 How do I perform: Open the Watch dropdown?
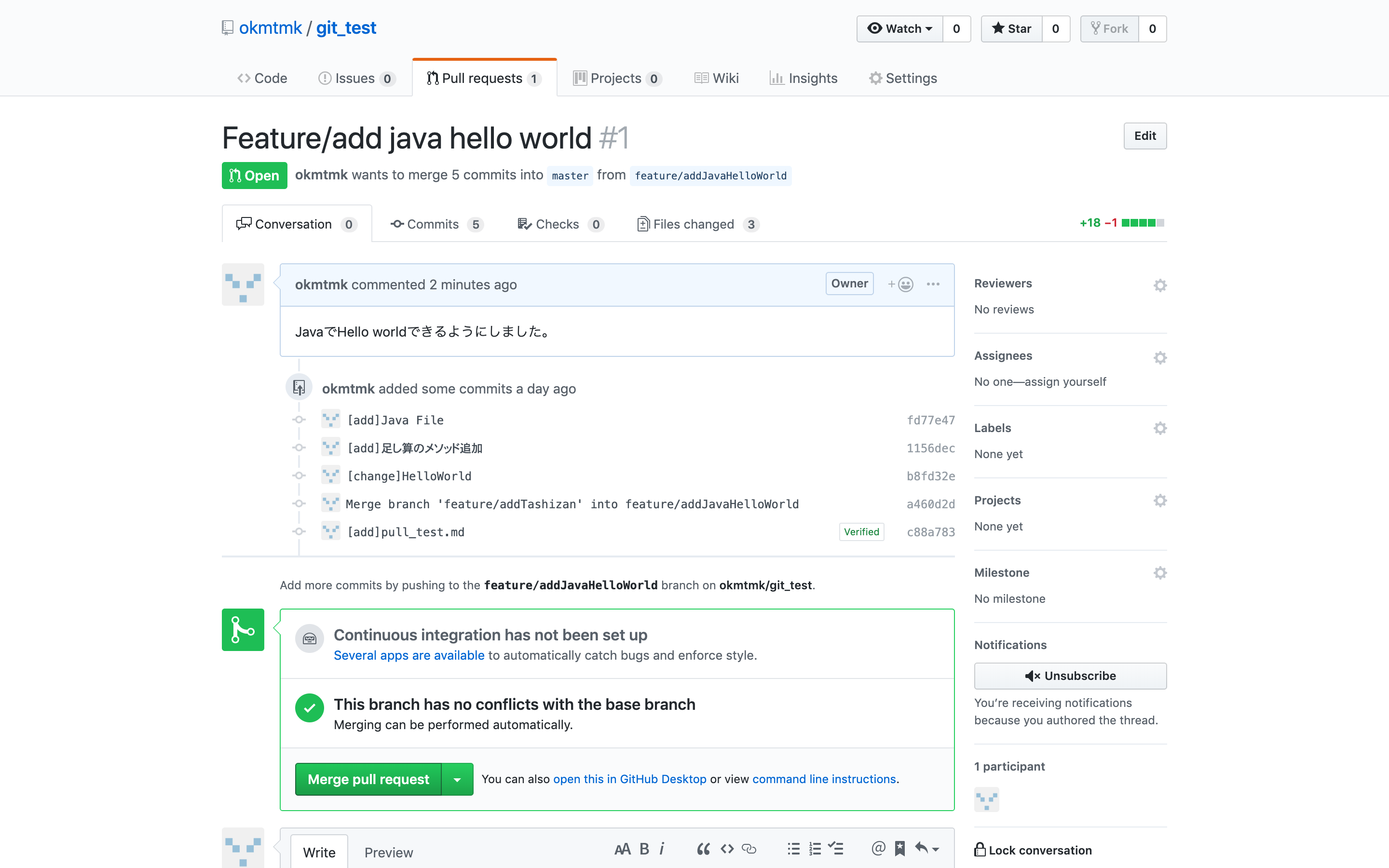pos(899,29)
